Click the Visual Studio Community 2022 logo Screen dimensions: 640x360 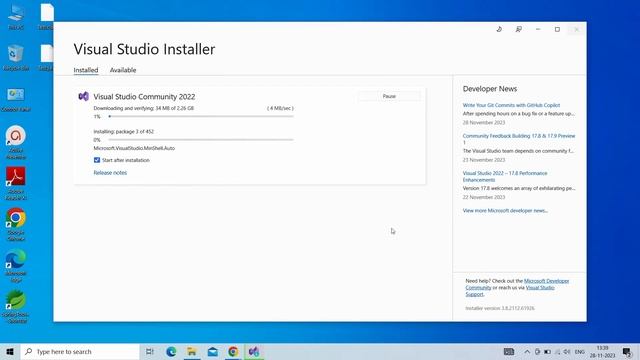tap(83, 96)
